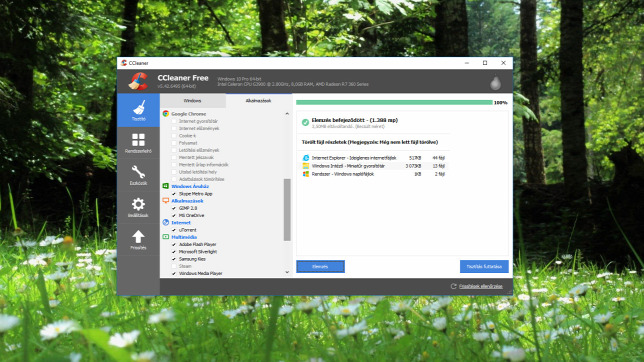Image resolution: width=644 pixels, height=362 pixels.
Task: Enable Chrome Cookie-k checkbox
Action: (x=174, y=136)
